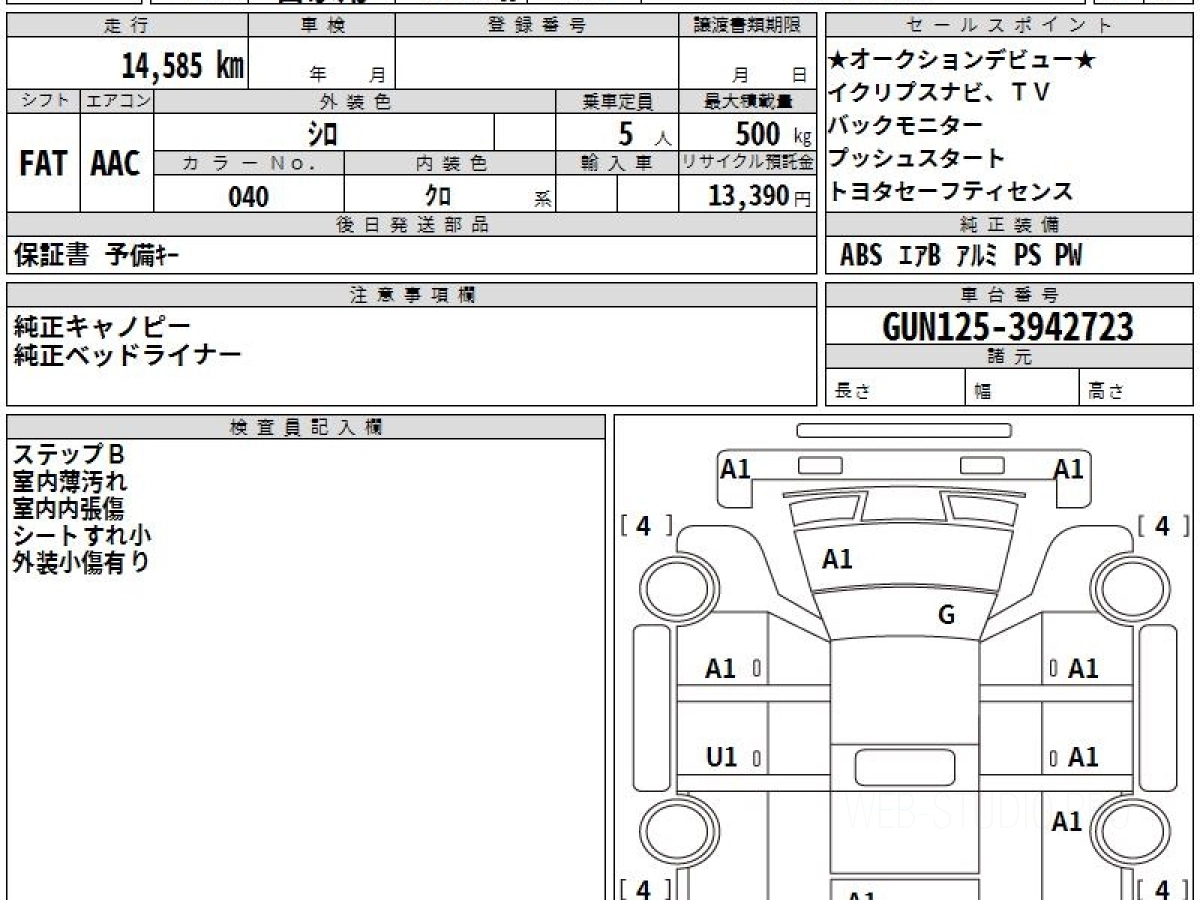Click the 外装色 header
The width and height of the screenshot is (1200, 900).
click(x=355, y=101)
